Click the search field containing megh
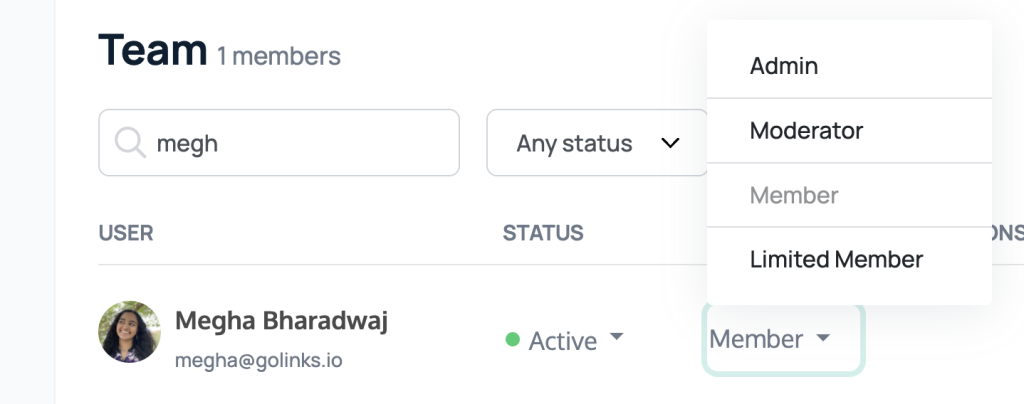1024x404 pixels. (x=279, y=143)
